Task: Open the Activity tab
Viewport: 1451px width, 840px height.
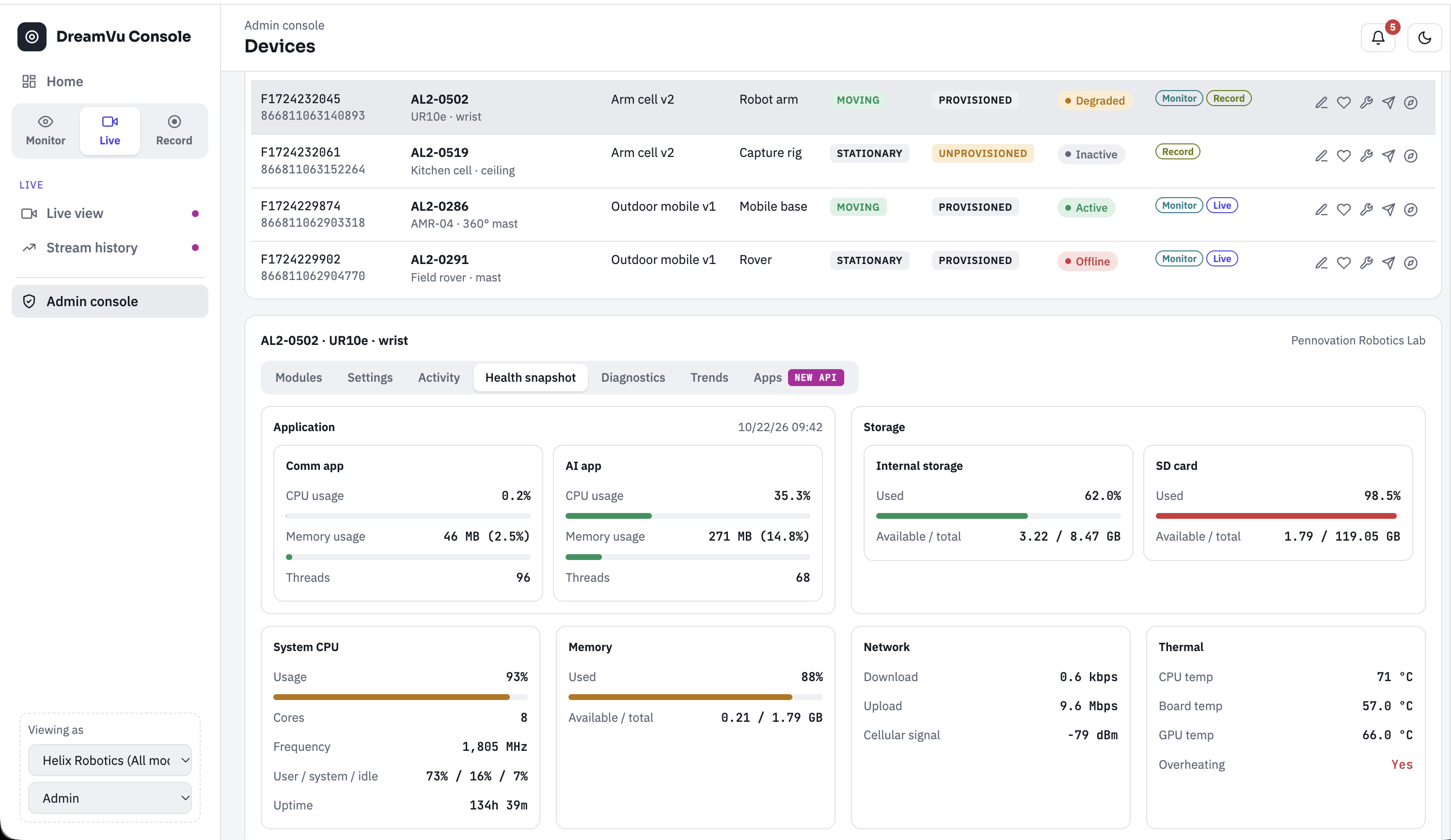Action: 439,378
